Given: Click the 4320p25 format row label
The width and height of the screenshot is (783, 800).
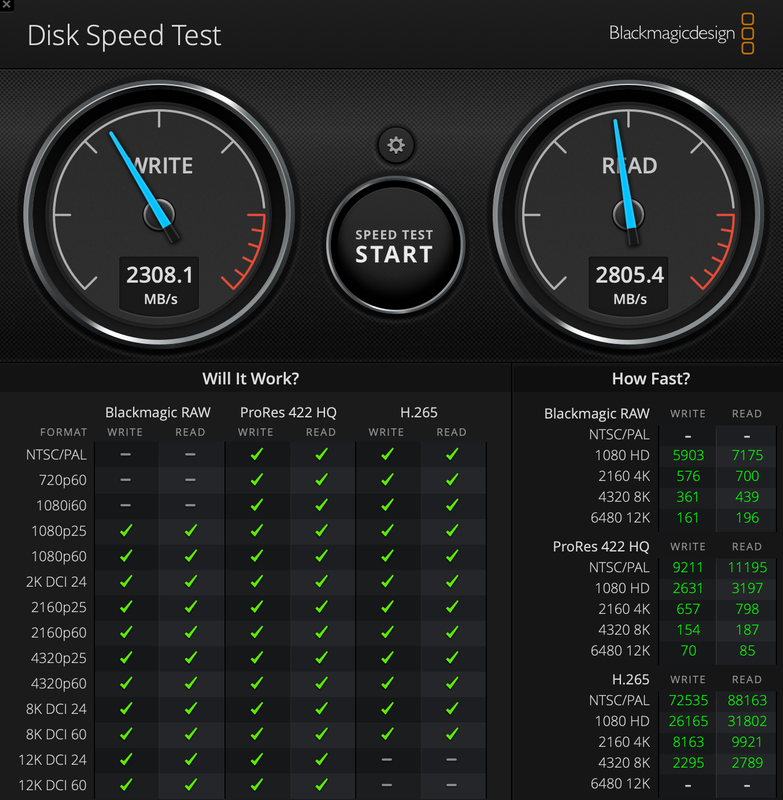Looking at the screenshot, I should click(x=59, y=658).
